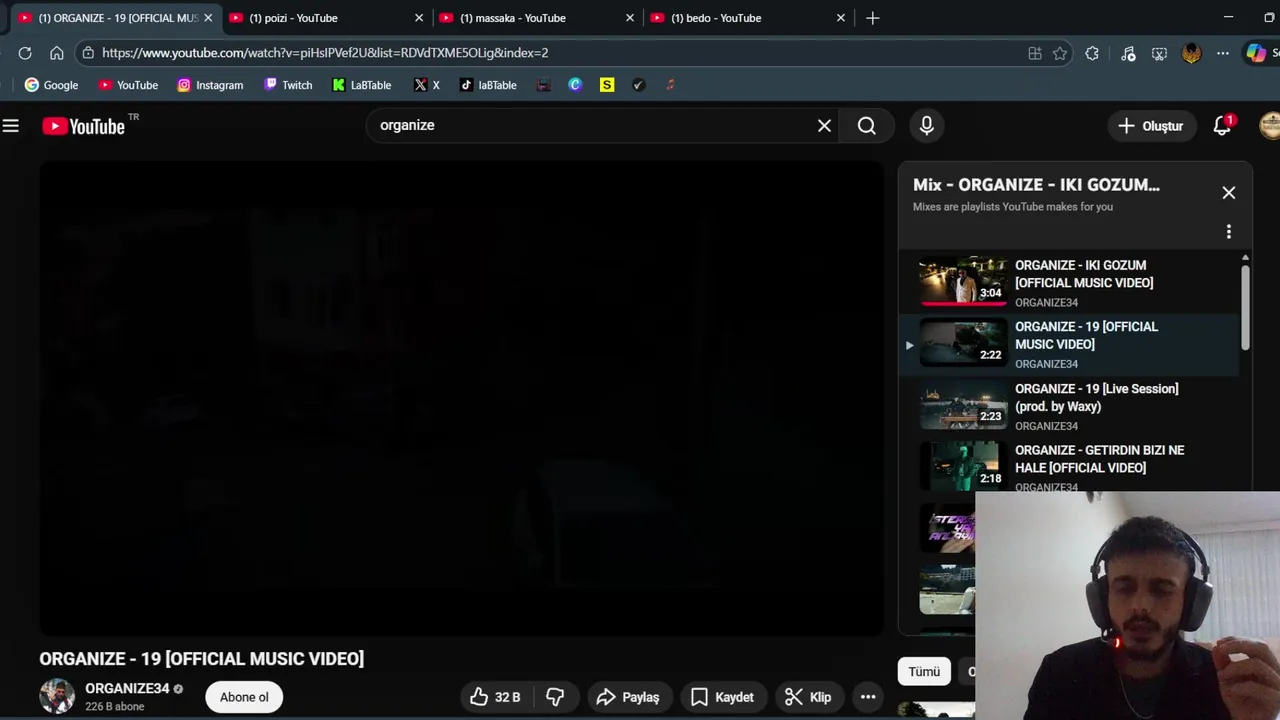Viewport: 1280px width, 720px height.
Task: Open the Mix playlist three-dot options
Action: (x=1229, y=232)
